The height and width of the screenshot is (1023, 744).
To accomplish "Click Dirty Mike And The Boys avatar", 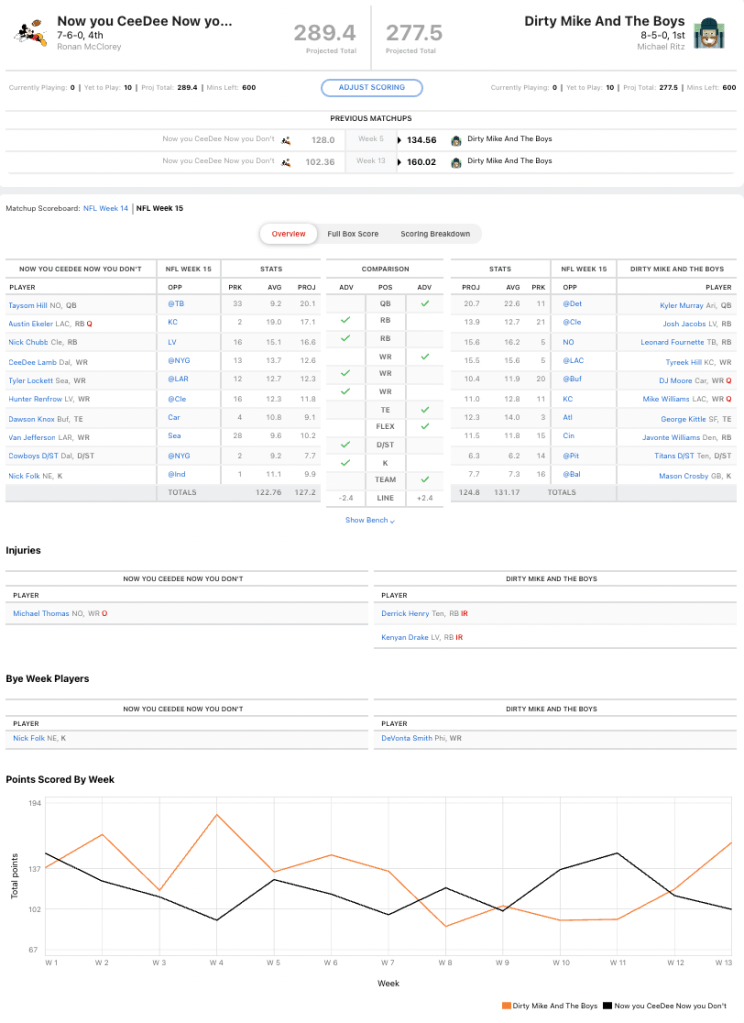I will 708,32.
